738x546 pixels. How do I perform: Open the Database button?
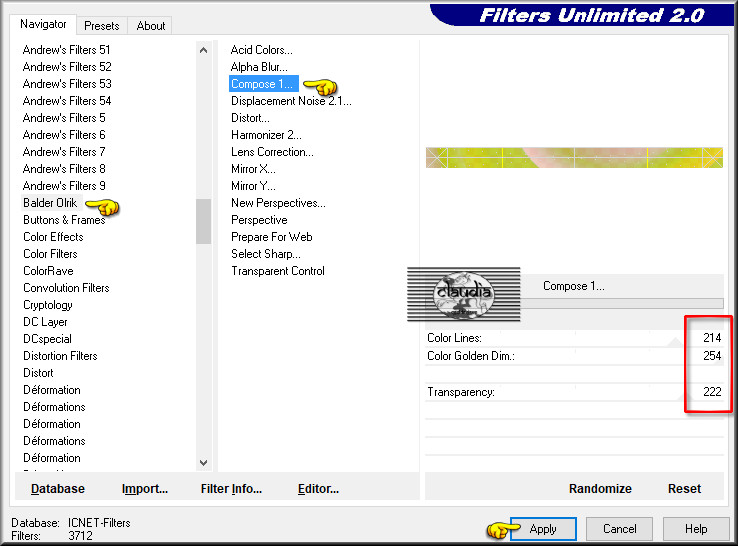pyautogui.click(x=58, y=489)
